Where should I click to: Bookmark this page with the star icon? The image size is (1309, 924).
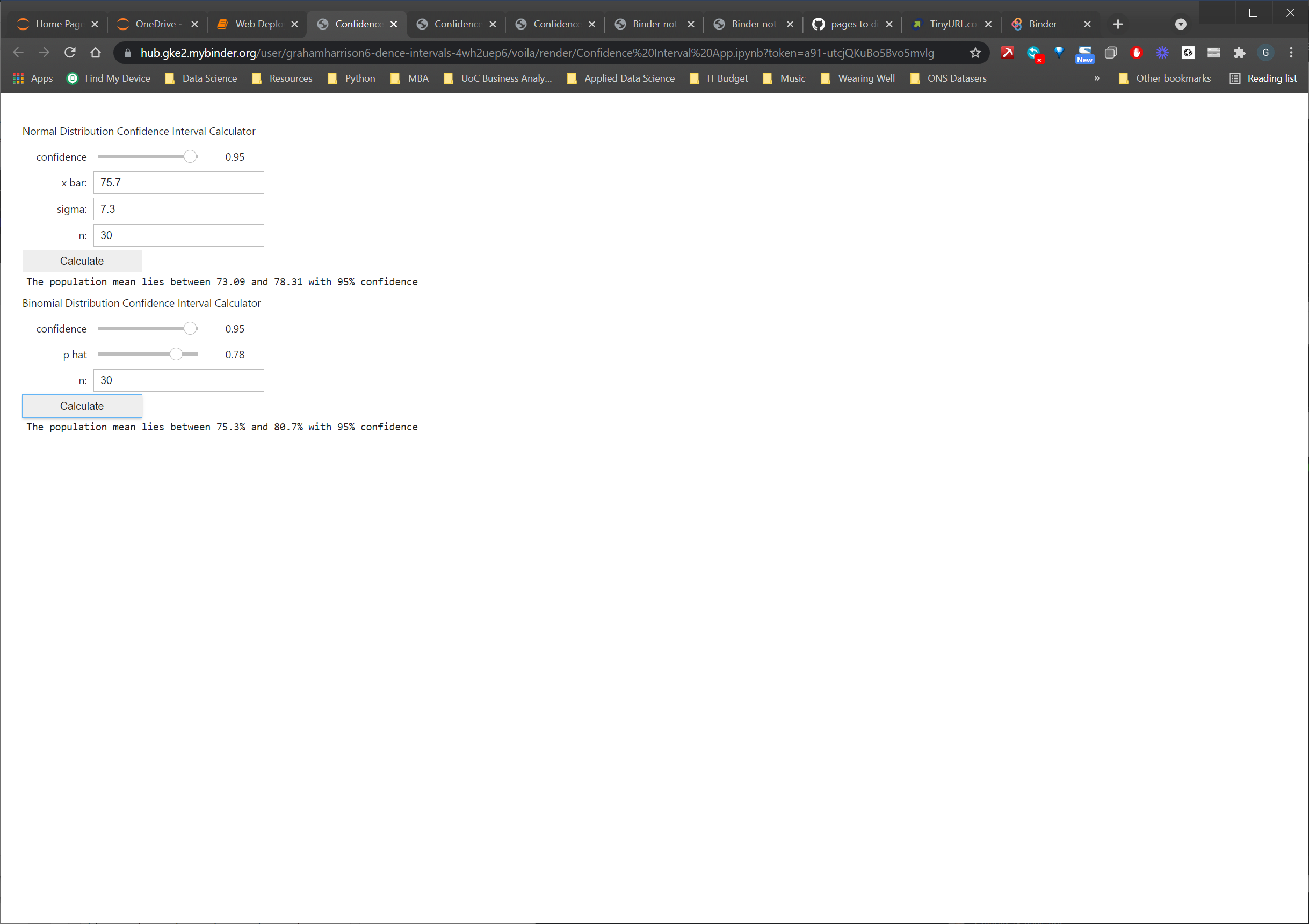tap(975, 53)
